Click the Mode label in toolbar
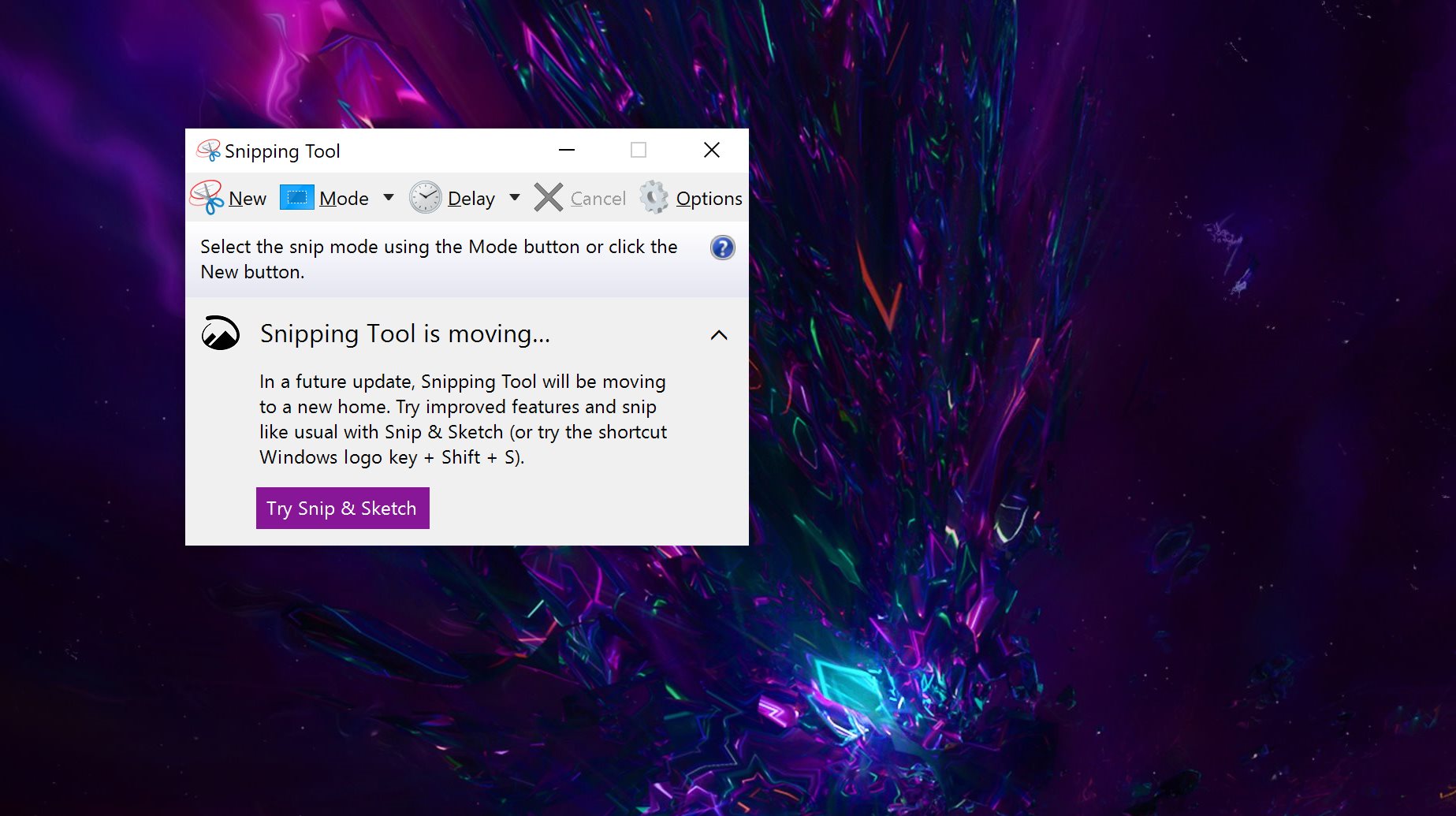Viewport: 1456px width, 816px height. click(x=344, y=199)
